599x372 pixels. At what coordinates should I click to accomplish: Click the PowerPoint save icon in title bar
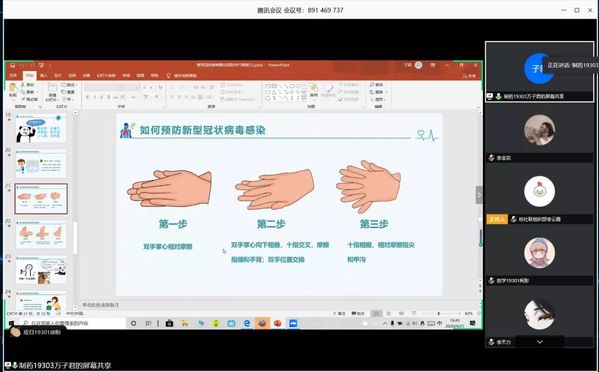click(x=13, y=65)
